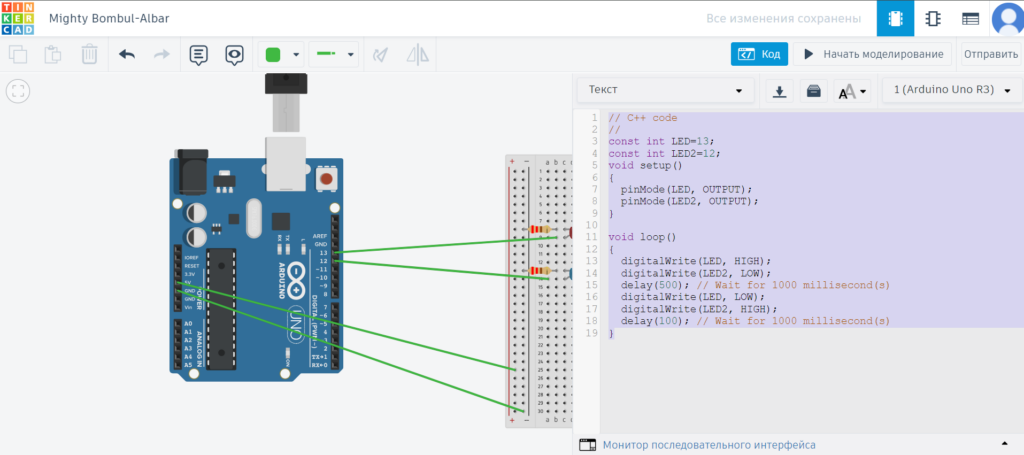Toggle notes visibility eye icon
This screenshot has height=455, width=1024.
click(x=234, y=55)
